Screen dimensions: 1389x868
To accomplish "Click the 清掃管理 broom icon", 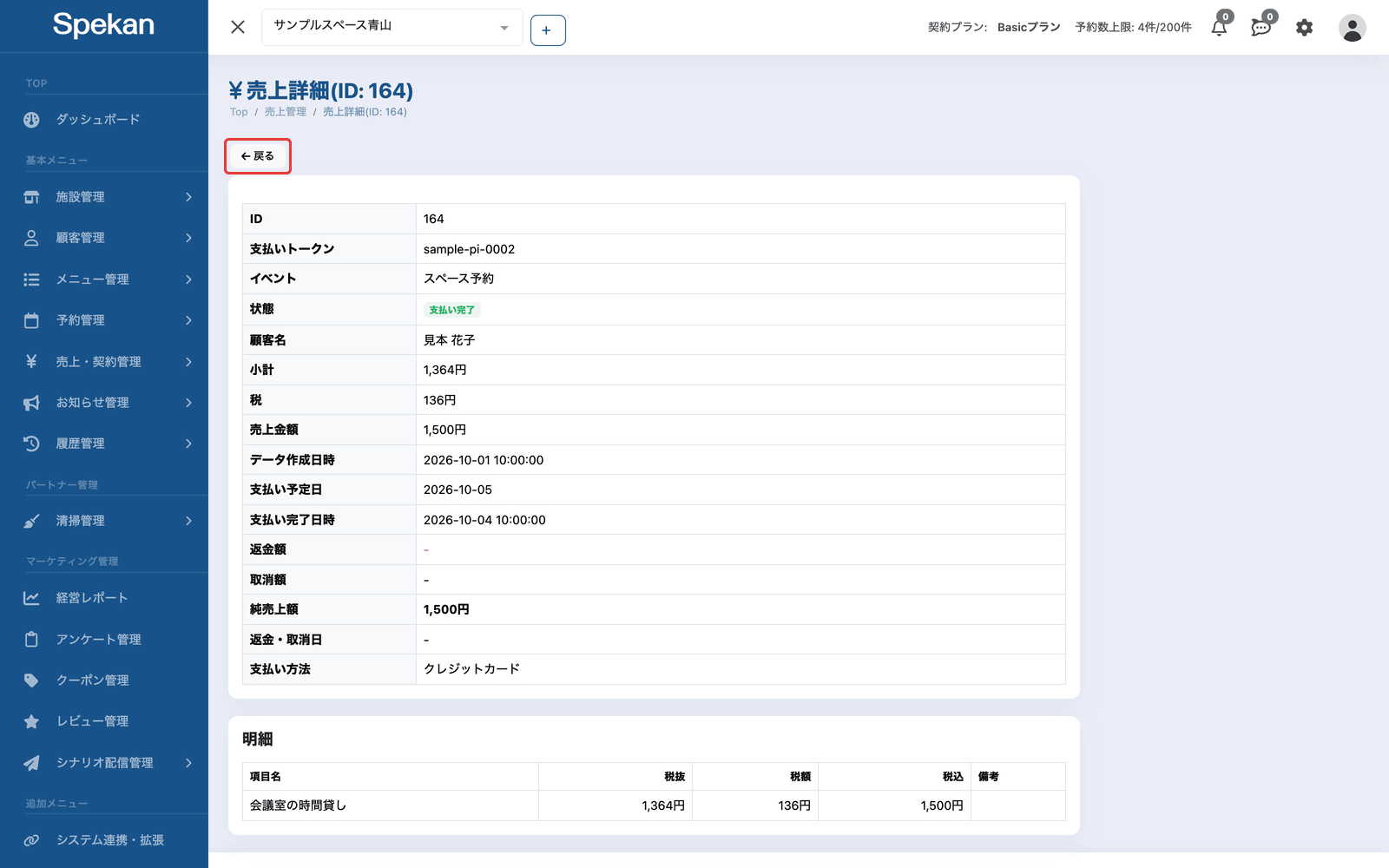I will [31, 521].
